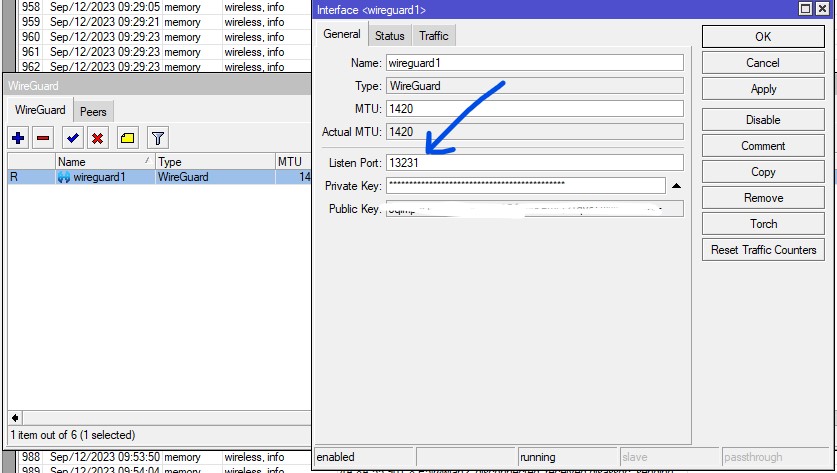
Task: Click '1 item out of 6' status text
Action: click(73, 435)
